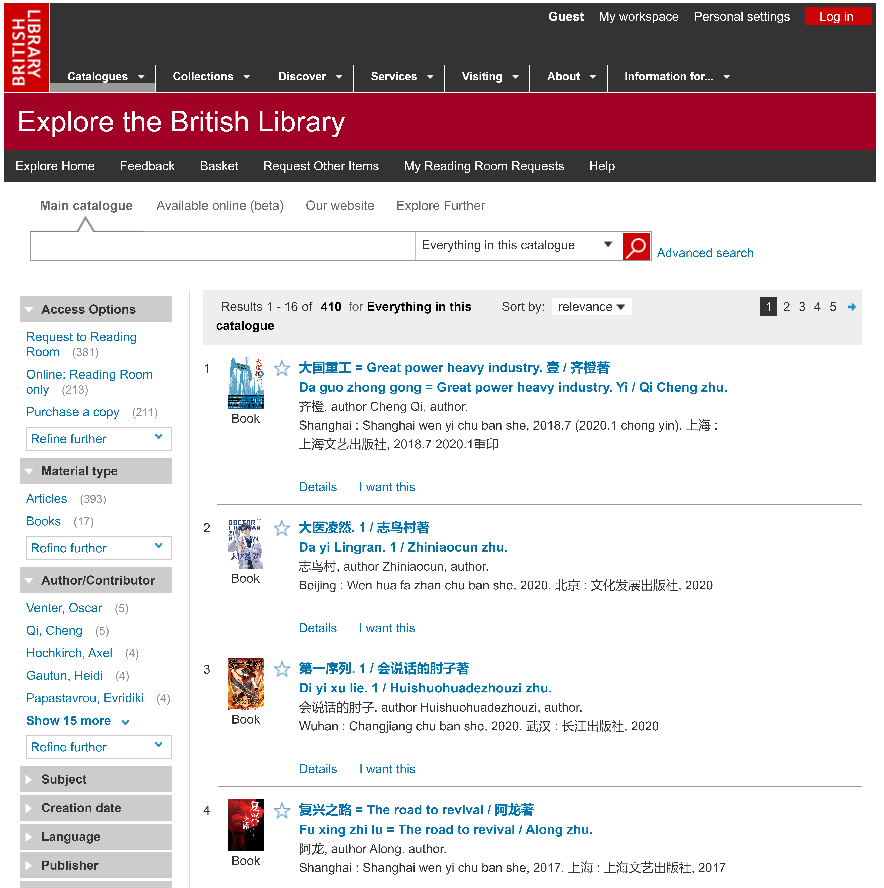Filter by Purchase a copy

tap(72, 412)
